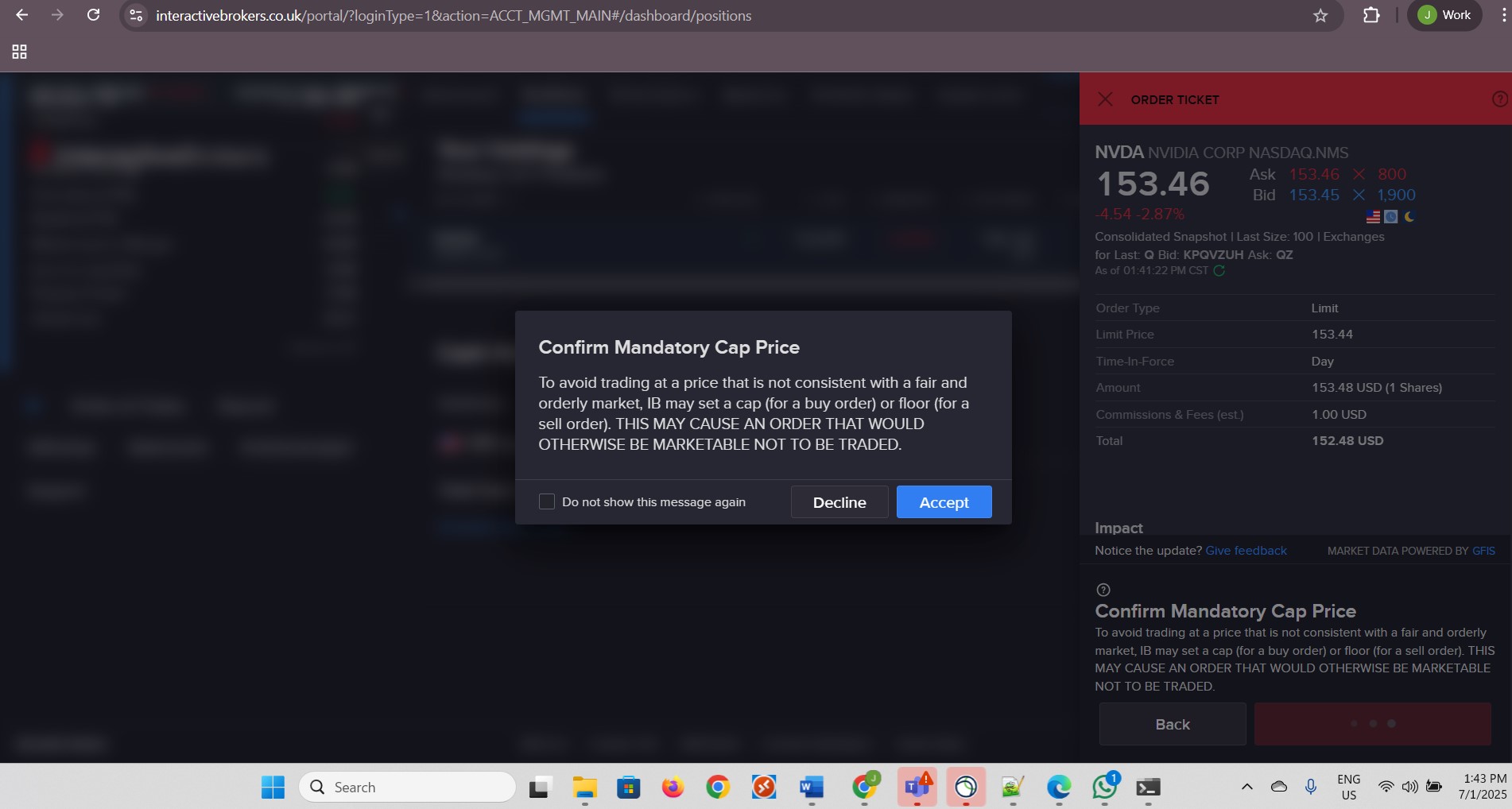Accept the mandatory cap price
This screenshot has height=809, width=1512.
(944, 502)
